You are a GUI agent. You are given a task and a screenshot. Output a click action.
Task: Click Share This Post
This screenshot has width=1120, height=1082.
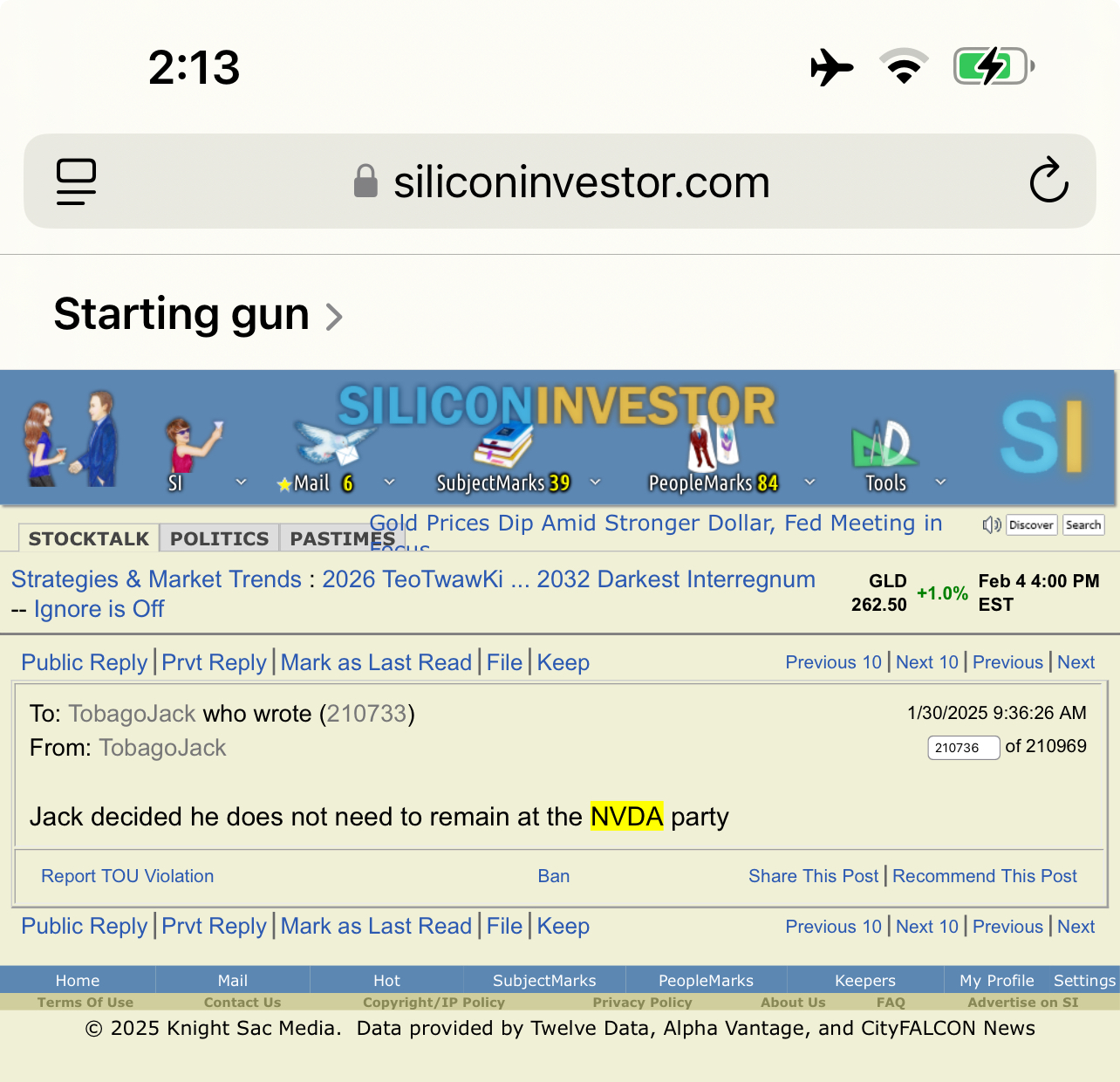point(814,876)
